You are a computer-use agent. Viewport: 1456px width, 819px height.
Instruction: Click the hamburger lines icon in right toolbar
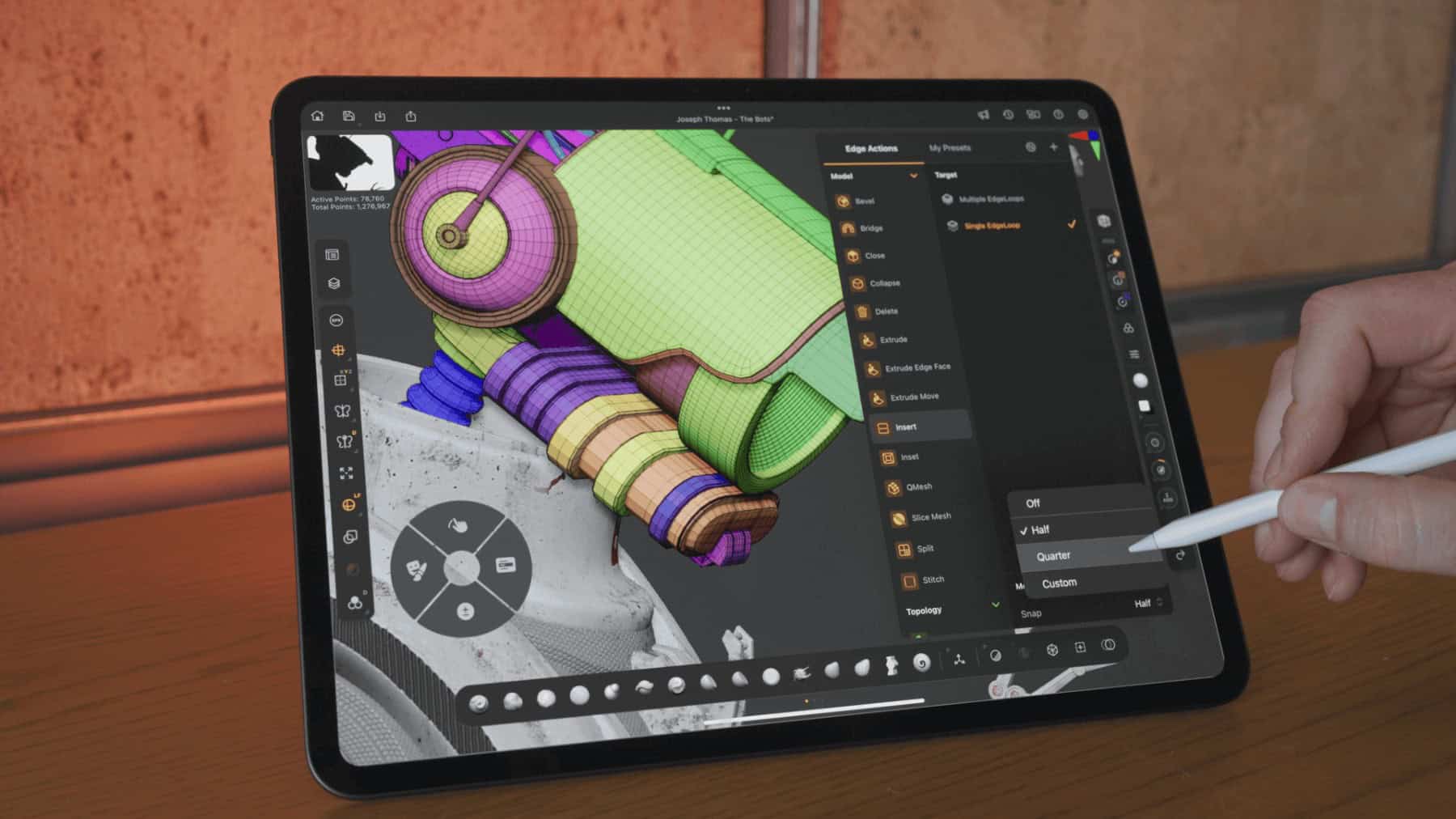click(x=1134, y=354)
